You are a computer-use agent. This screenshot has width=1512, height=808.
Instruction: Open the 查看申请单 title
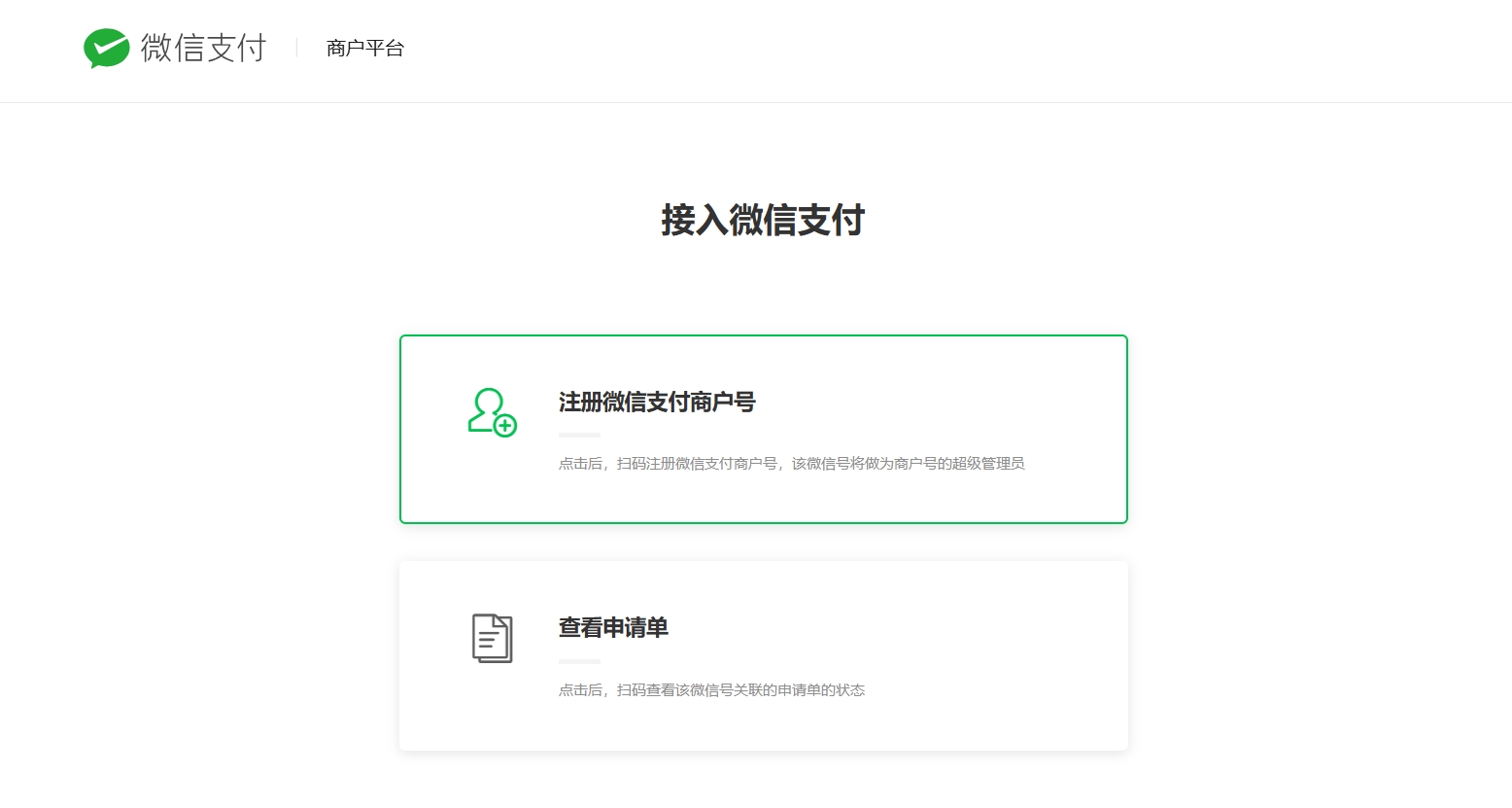[613, 628]
